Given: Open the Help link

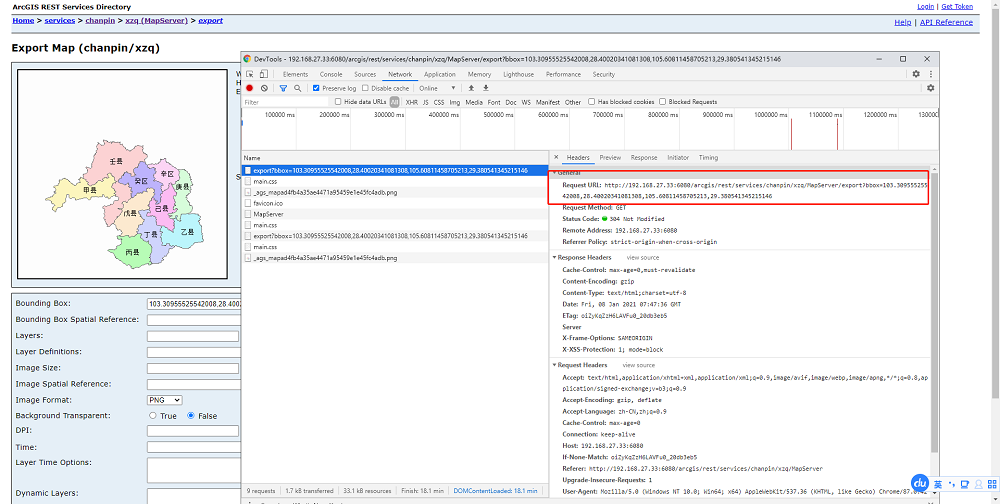Looking at the screenshot, I should [902, 22].
